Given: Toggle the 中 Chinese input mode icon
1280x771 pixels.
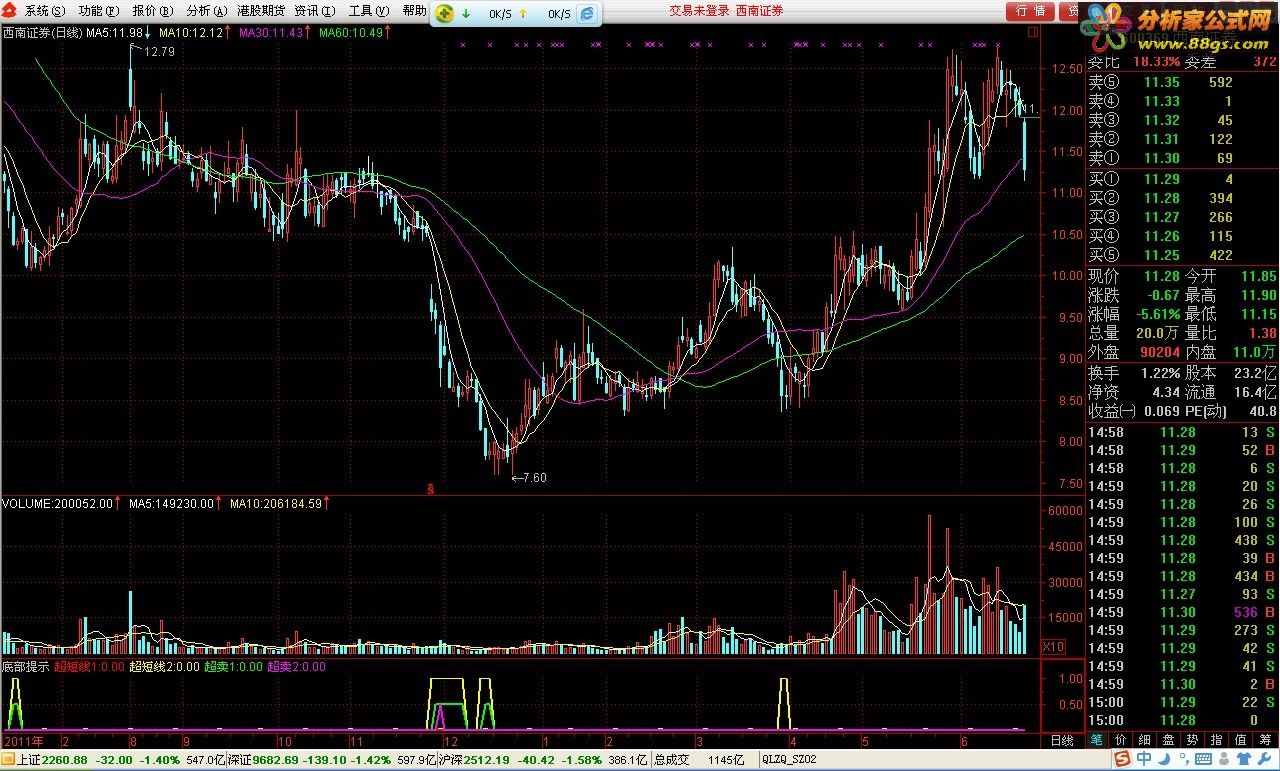Looking at the screenshot, I should [x=1144, y=759].
